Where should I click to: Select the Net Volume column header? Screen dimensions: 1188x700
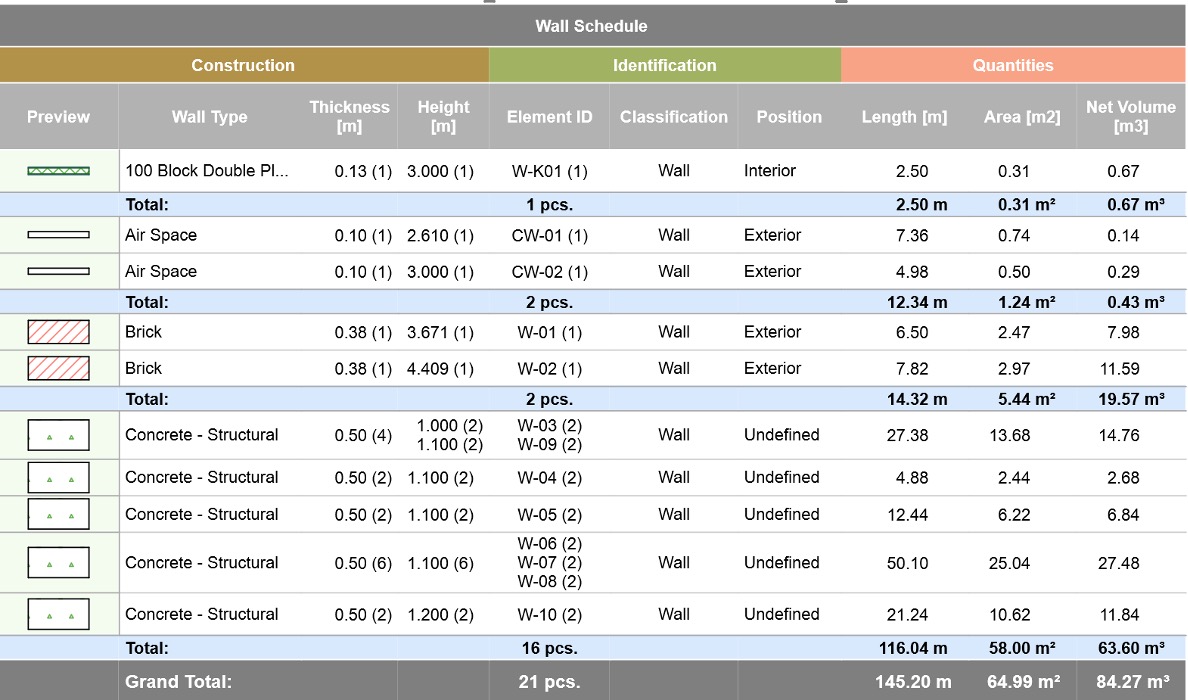point(1131,117)
